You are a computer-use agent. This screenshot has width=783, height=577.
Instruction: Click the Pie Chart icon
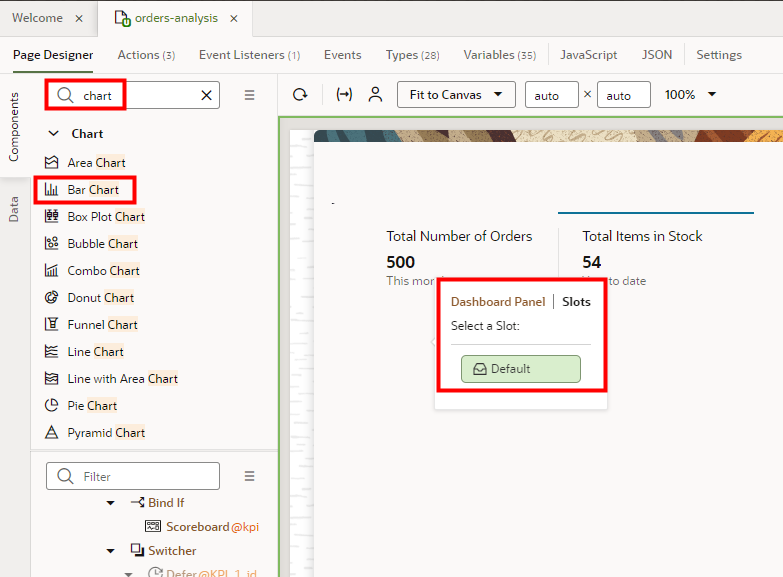click(x=51, y=405)
